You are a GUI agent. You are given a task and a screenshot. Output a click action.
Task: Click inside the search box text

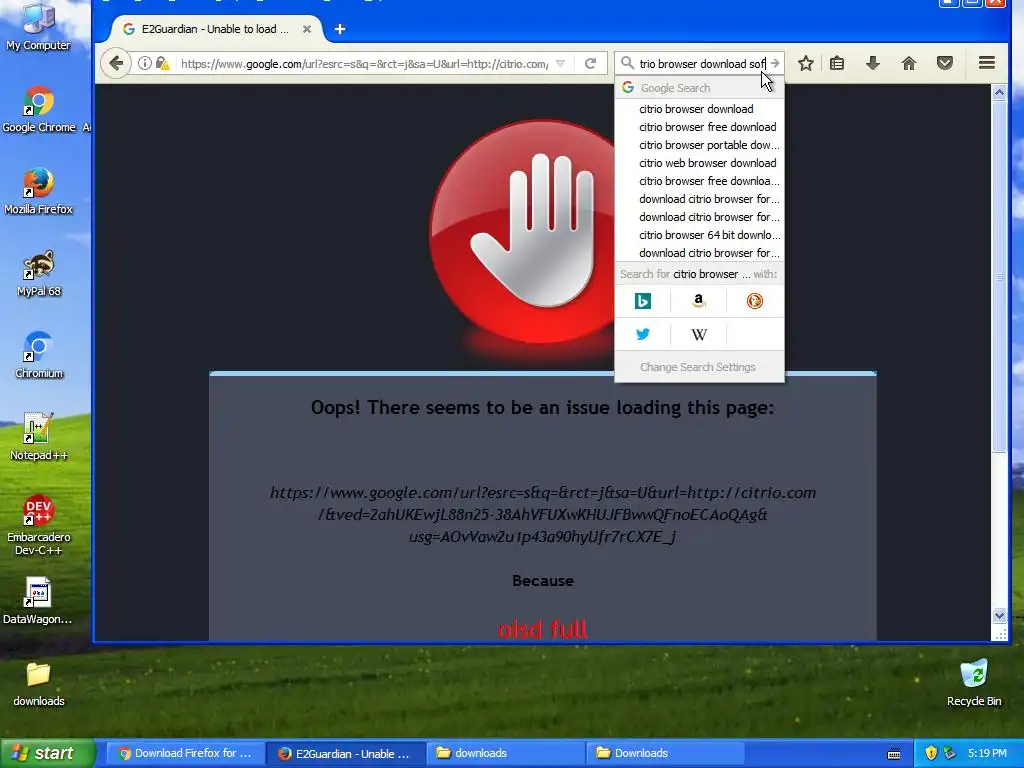pos(701,64)
